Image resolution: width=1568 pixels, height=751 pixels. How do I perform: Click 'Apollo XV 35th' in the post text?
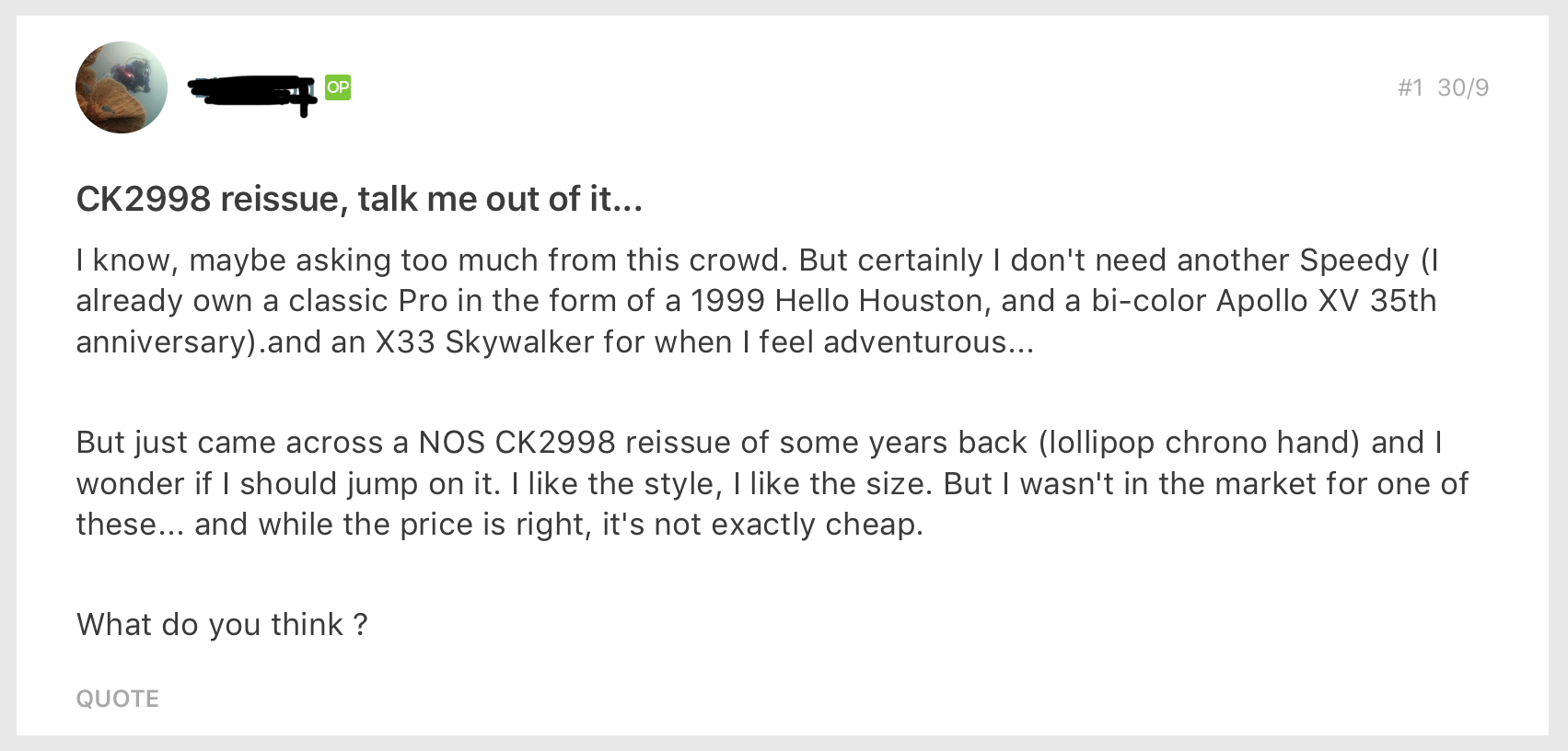(1326, 301)
